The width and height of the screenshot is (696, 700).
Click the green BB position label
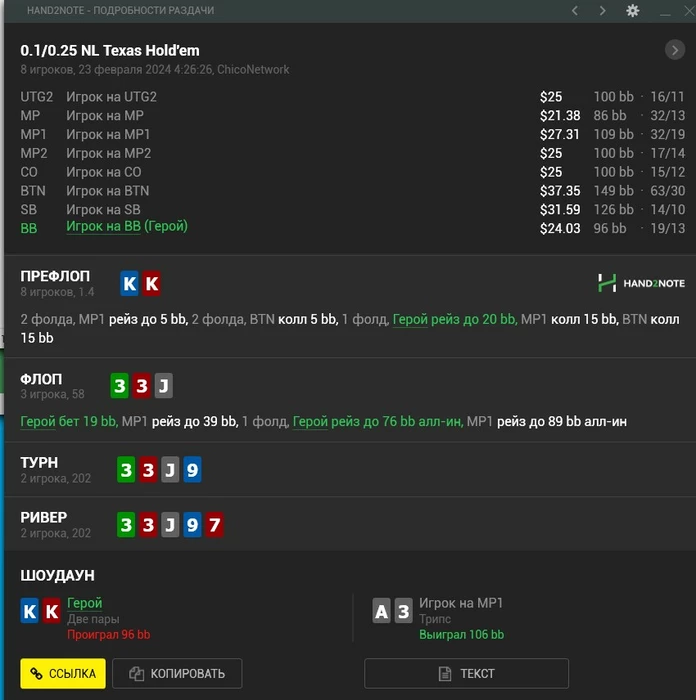point(29,228)
